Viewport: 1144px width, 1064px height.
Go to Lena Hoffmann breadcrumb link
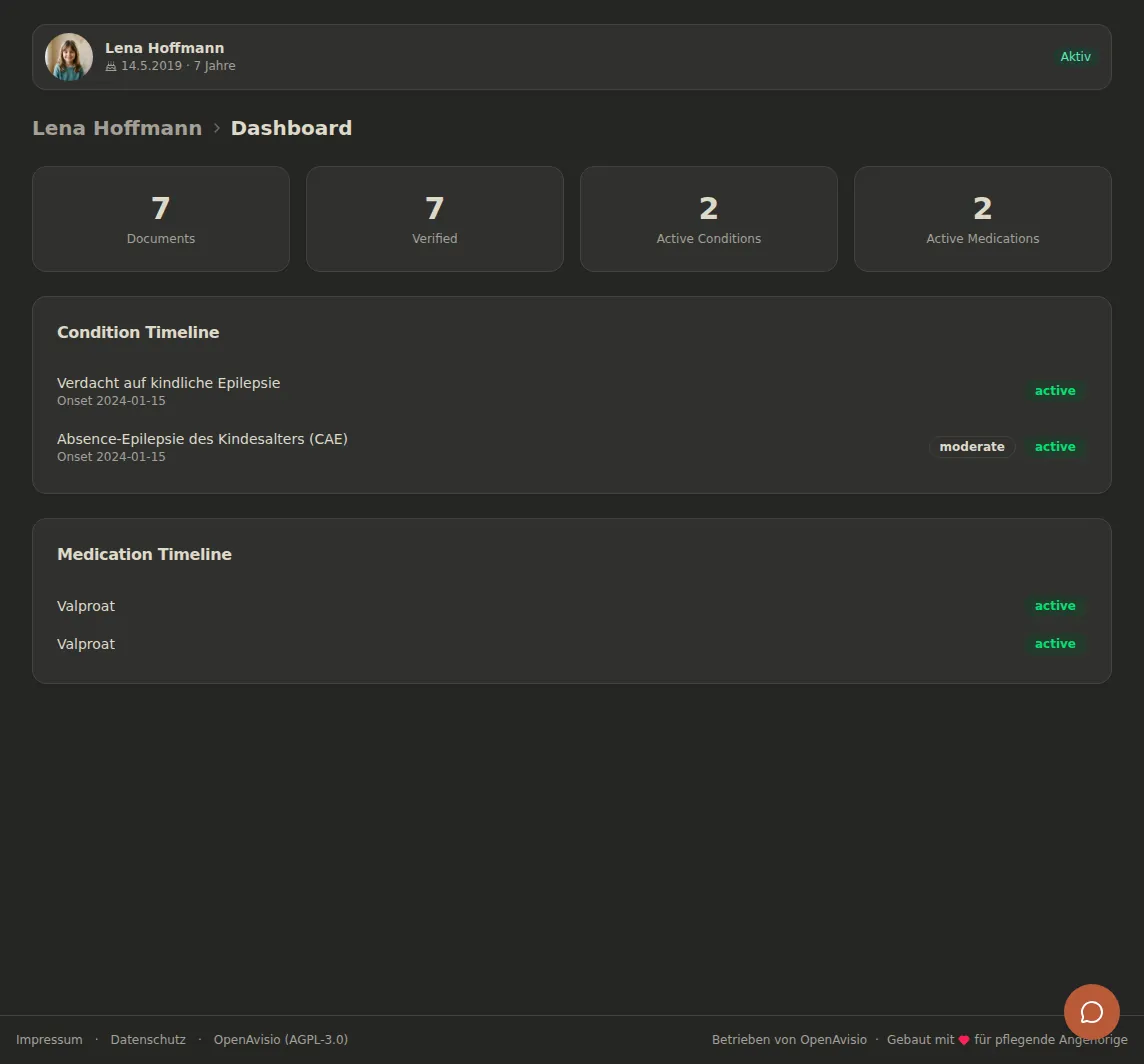coord(117,128)
